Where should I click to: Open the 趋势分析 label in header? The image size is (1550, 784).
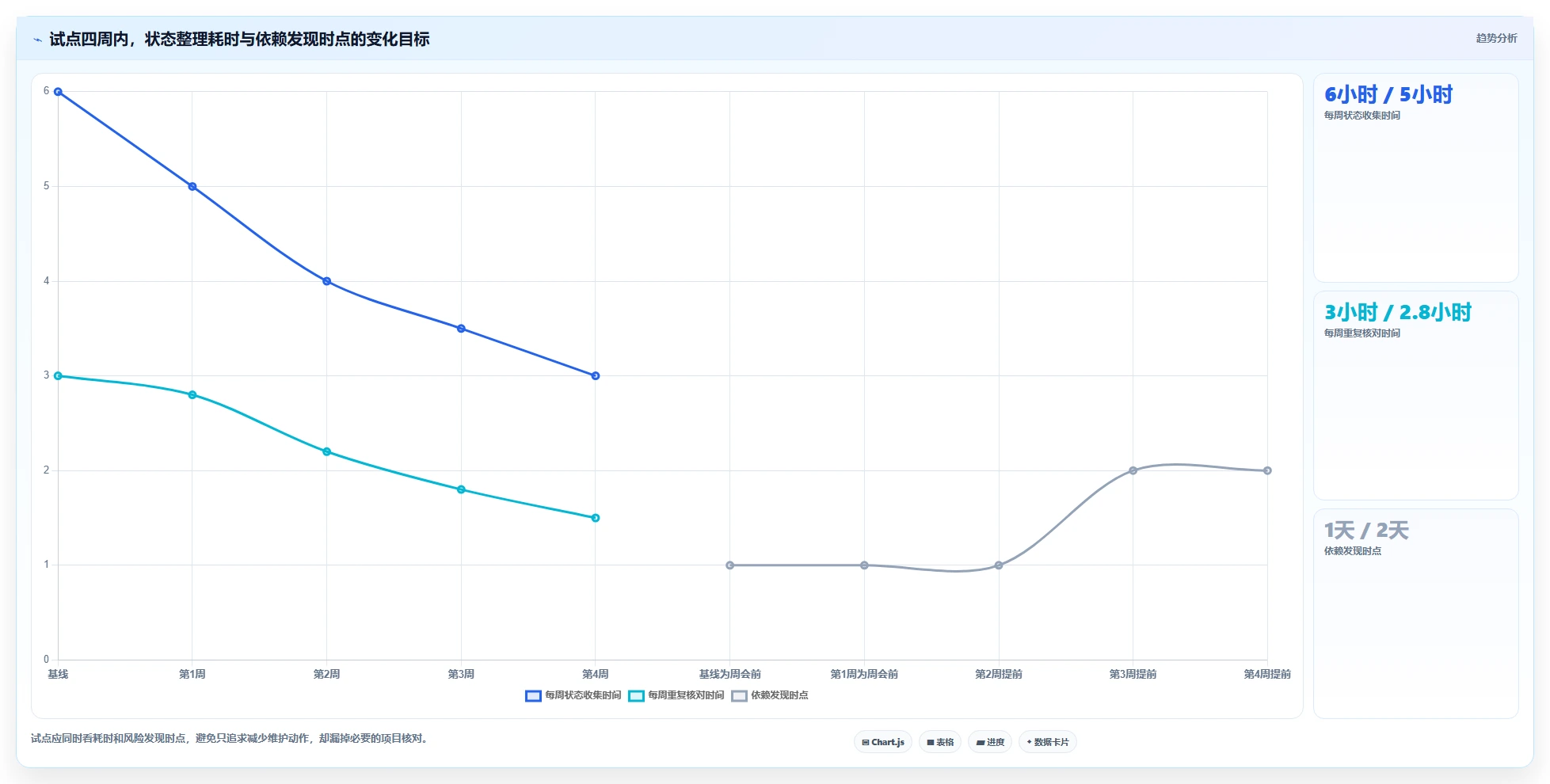[x=1496, y=38]
